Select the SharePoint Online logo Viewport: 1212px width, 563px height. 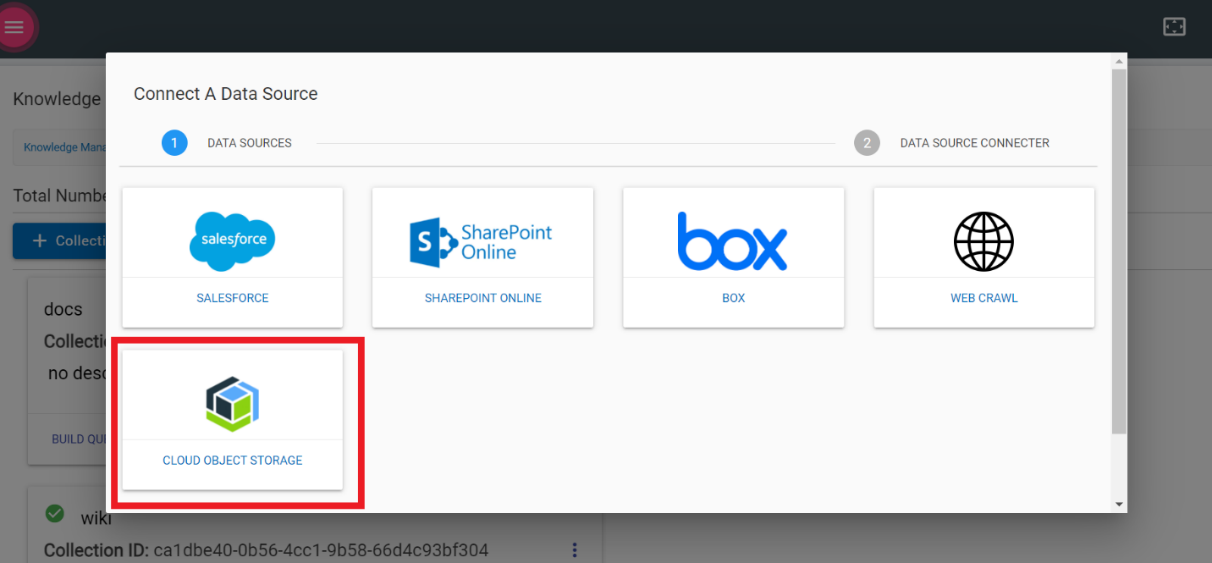tap(481, 243)
